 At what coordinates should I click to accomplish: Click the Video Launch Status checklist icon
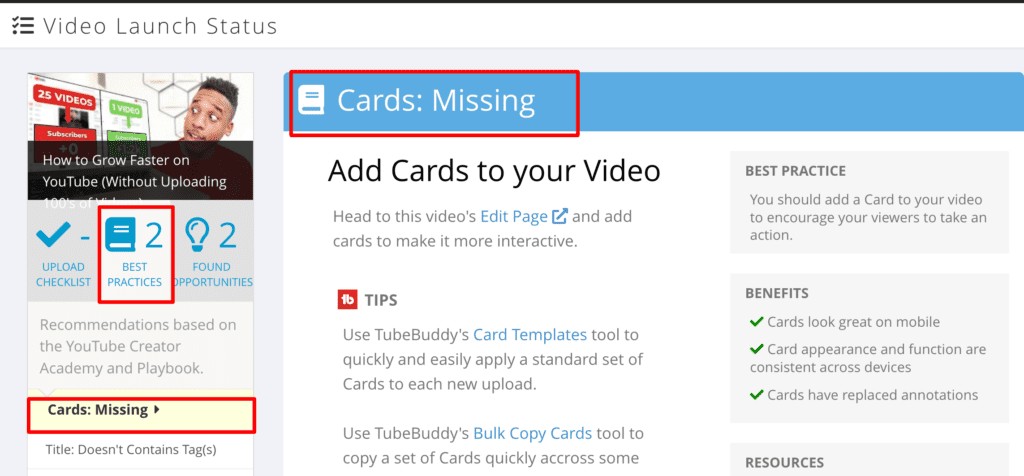(x=23, y=26)
